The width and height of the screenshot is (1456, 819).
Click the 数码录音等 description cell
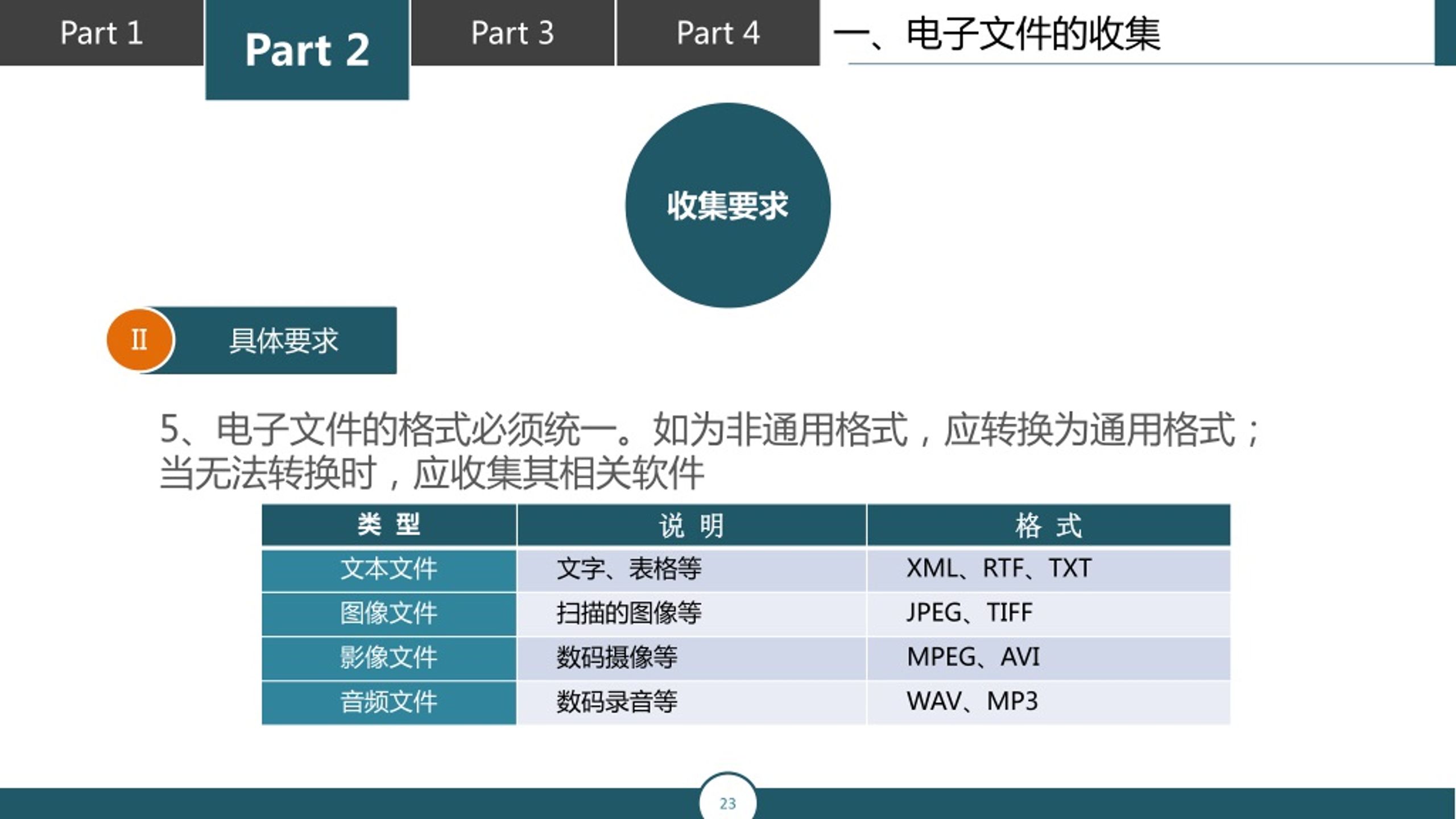click(692, 702)
